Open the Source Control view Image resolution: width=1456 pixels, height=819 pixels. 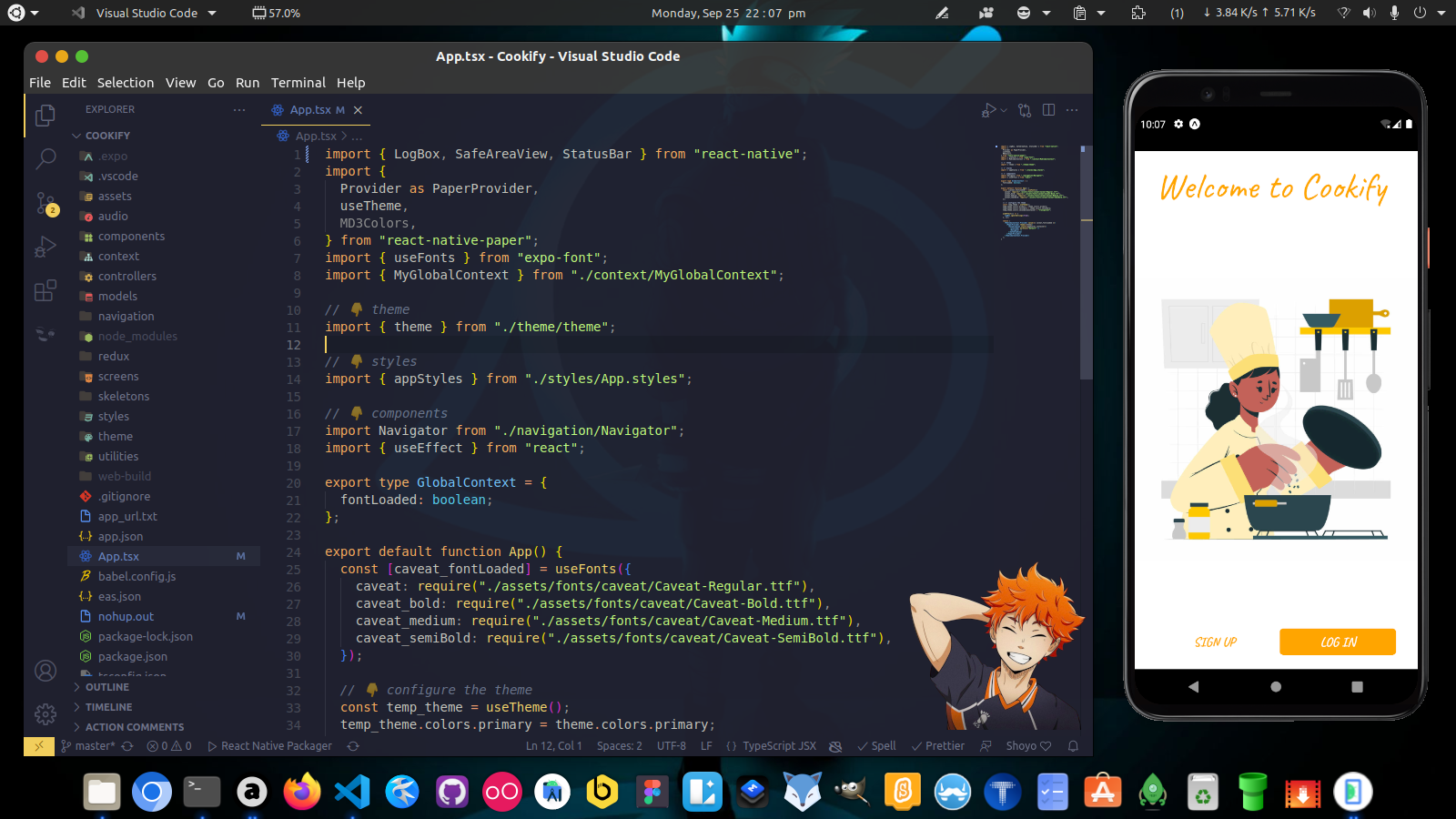(45, 203)
